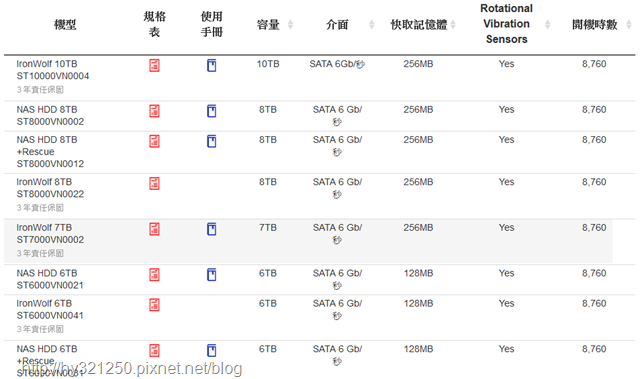Open the spec sheet for IronWolf 6TB ST6000VN0041
Image resolution: width=640 pixels, height=379 pixels.
coord(154,305)
